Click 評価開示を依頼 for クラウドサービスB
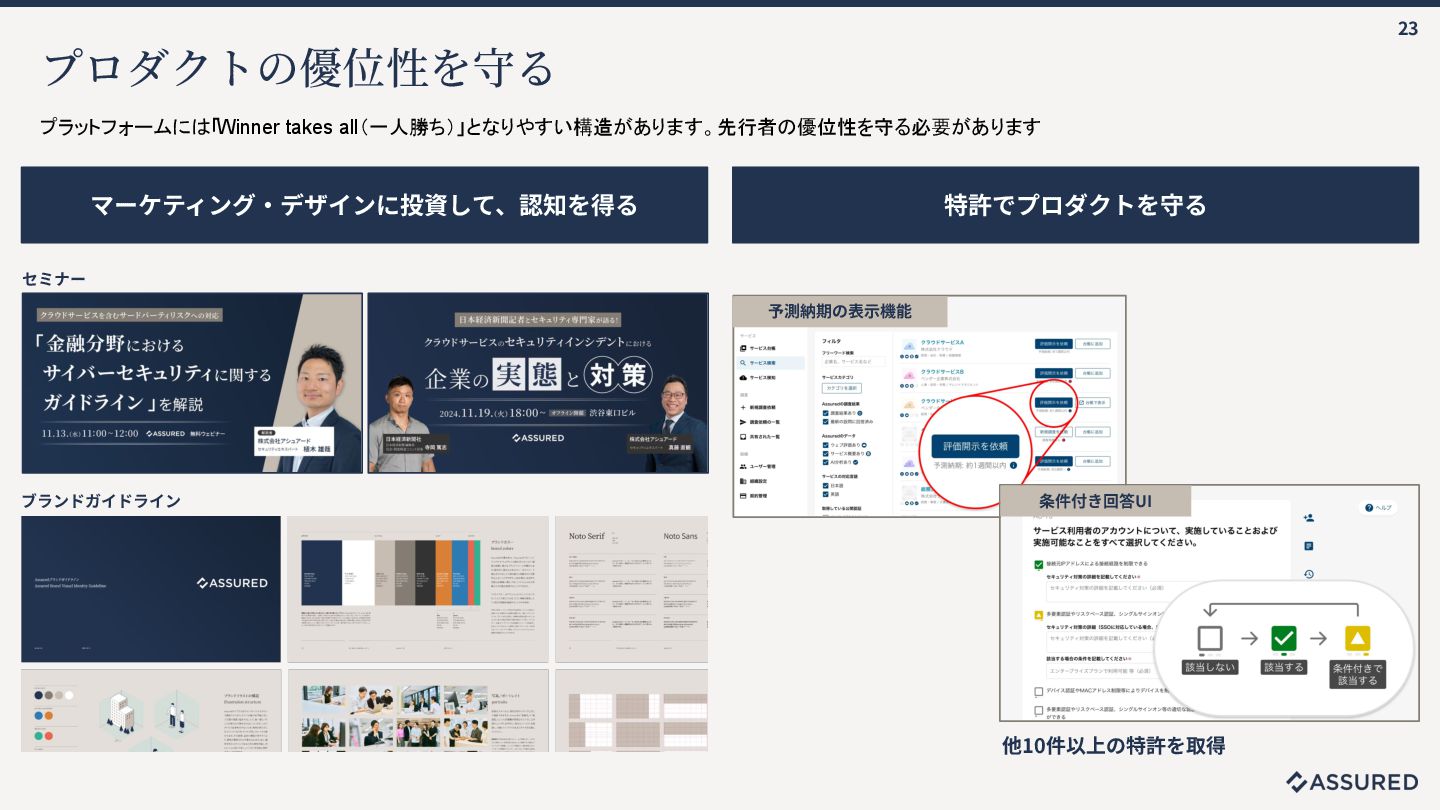Screen dimensions: 1440x810 click(1054, 373)
